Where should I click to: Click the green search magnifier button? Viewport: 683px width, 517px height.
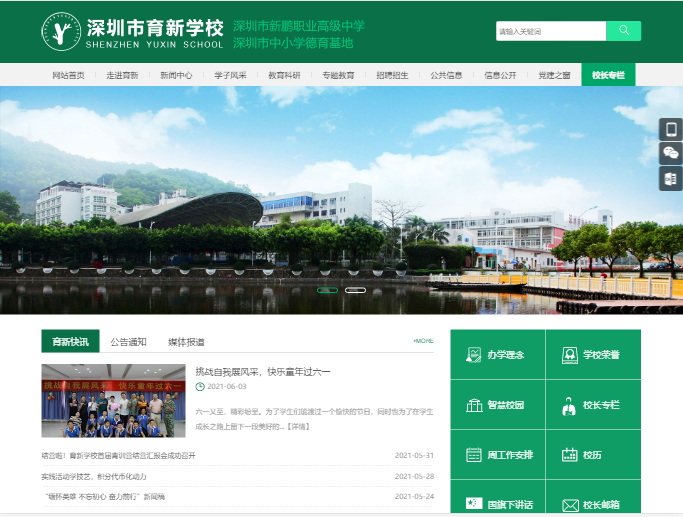point(623,31)
